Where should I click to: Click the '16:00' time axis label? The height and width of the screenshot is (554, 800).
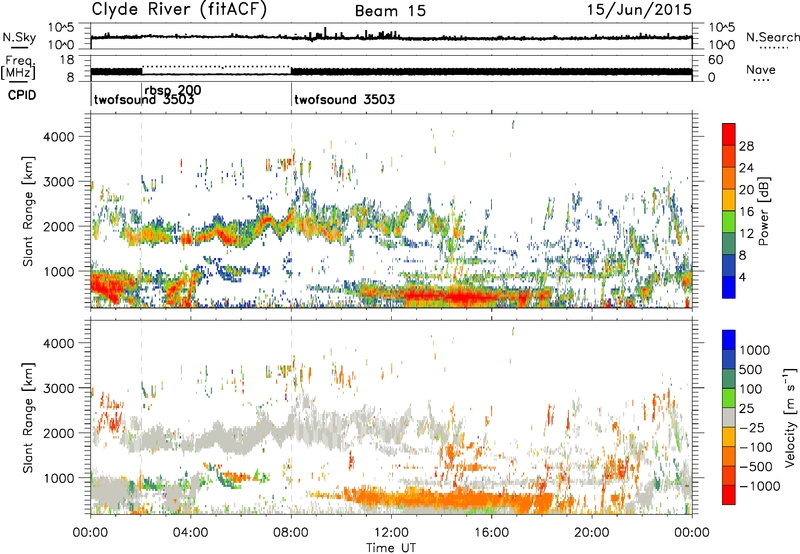pyautogui.click(x=491, y=533)
